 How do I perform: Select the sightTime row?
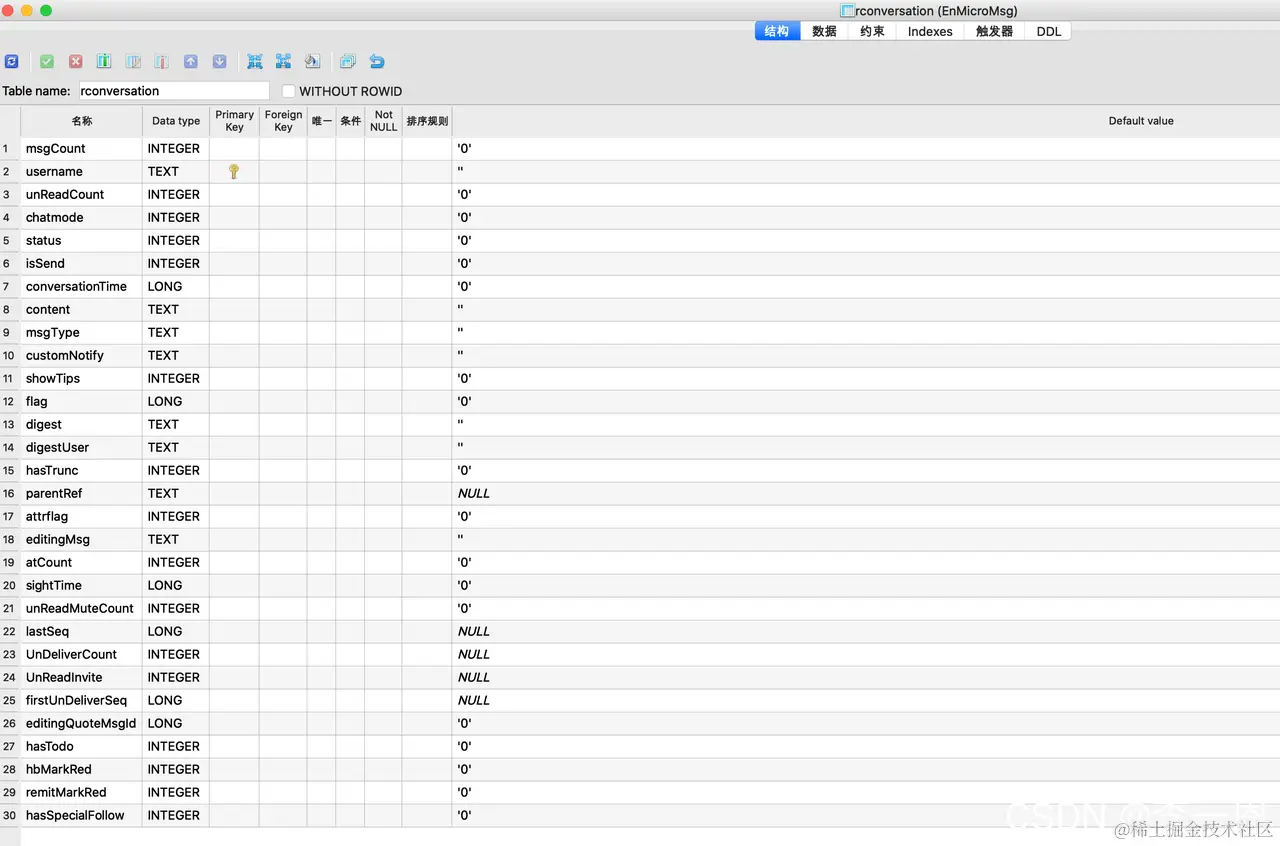coord(640,586)
